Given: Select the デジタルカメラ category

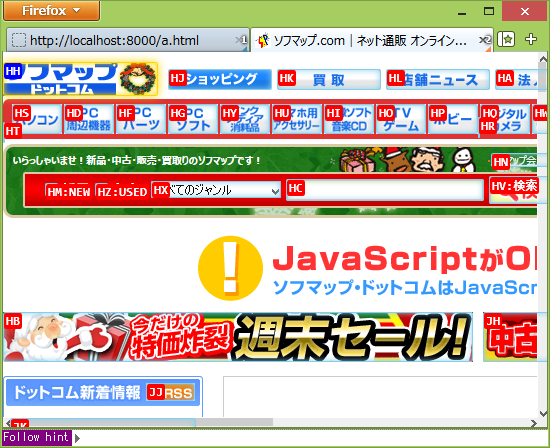Looking at the screenshot, I should tap(505, 119).
